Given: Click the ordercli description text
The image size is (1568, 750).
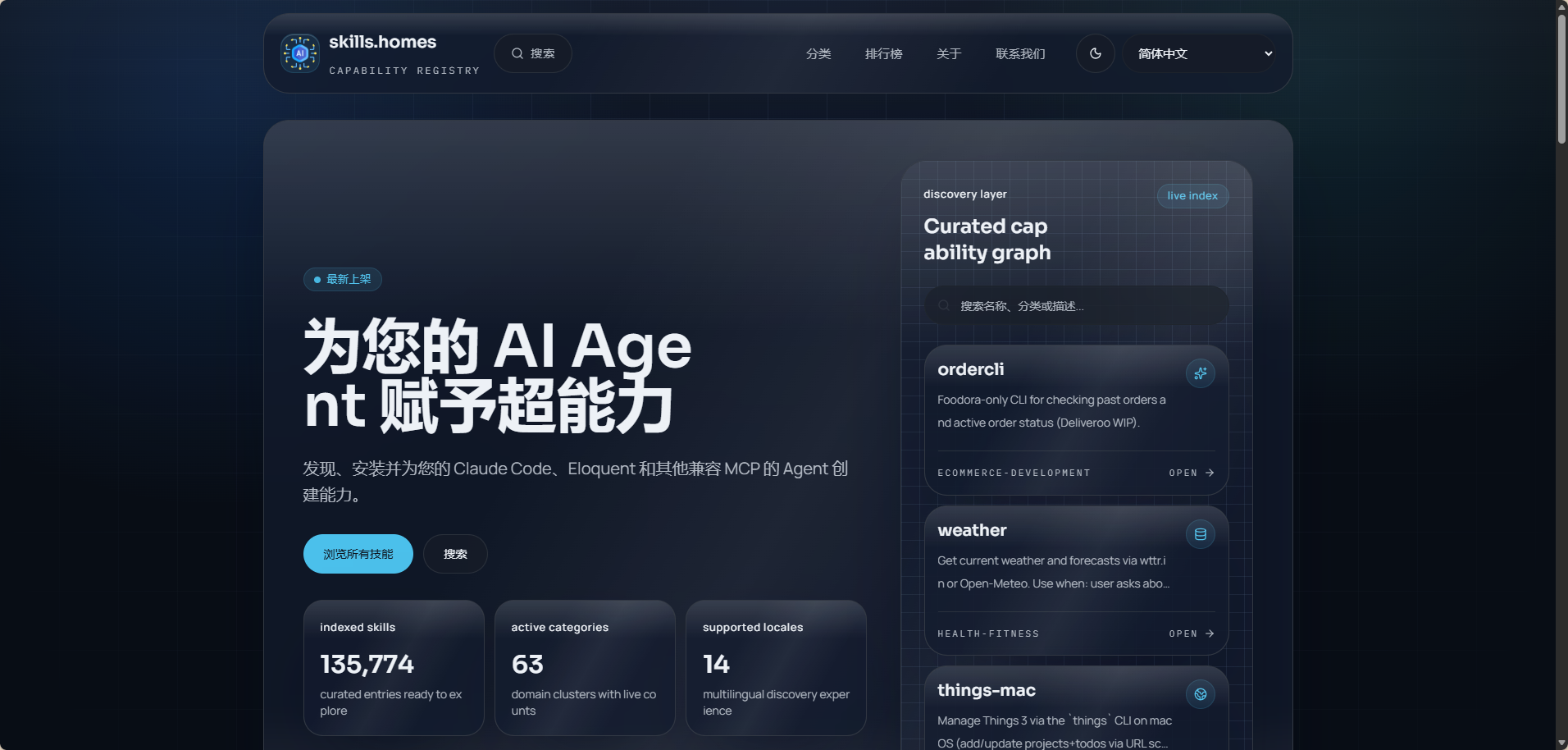Looking at the screenshot, I should pyautogui.click(x=1051, y=411).
